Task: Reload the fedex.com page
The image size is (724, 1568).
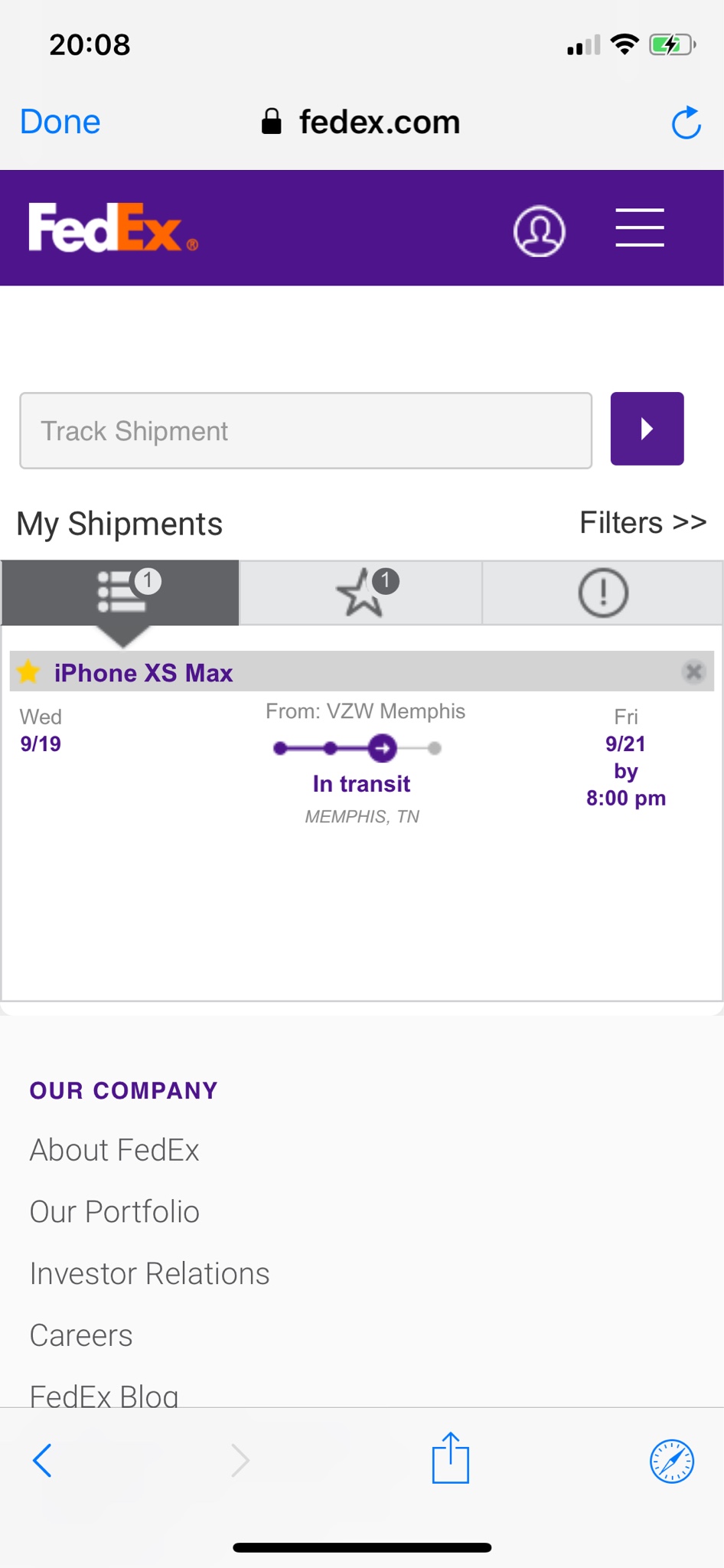Action: (x=686, y=122)
